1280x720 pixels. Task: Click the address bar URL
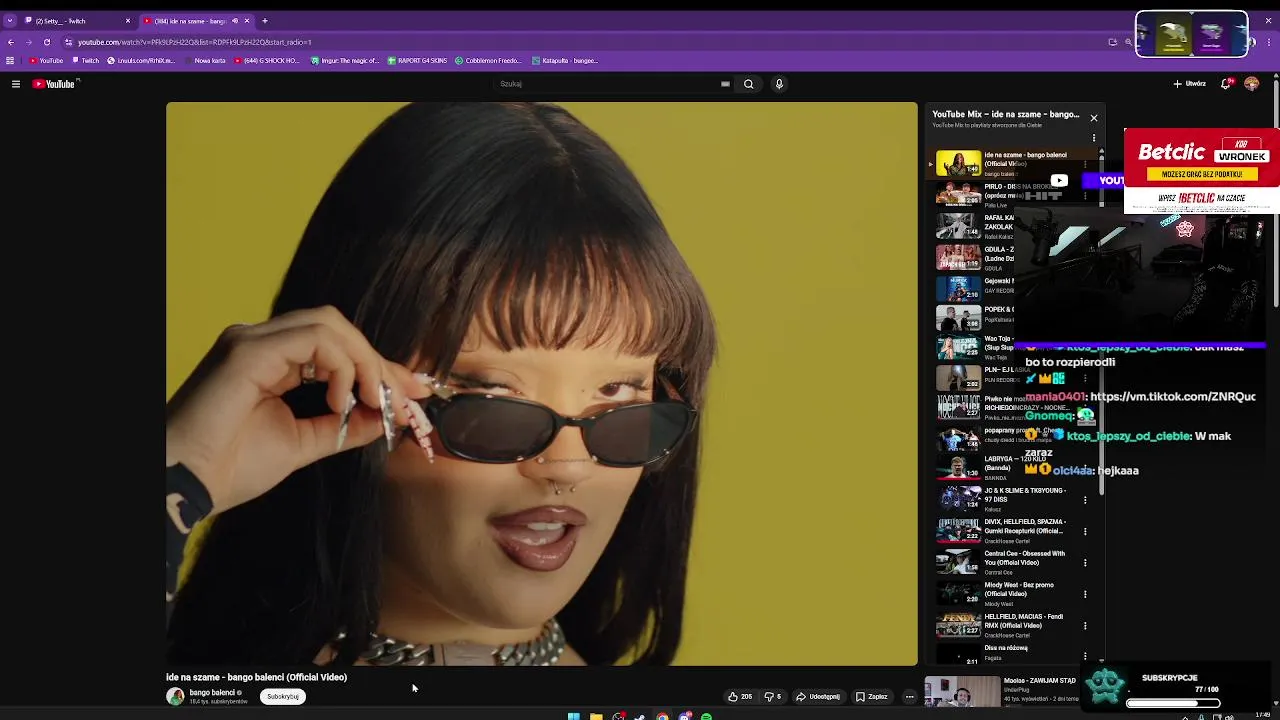[x=195, y=42]
